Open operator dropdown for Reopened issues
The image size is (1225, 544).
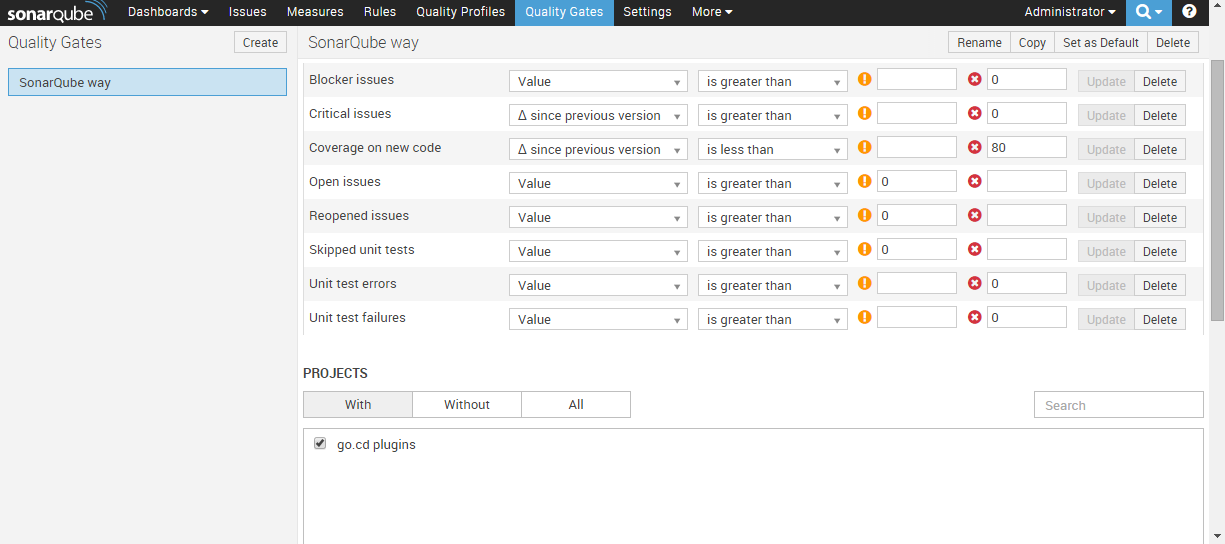coord(773,217)
